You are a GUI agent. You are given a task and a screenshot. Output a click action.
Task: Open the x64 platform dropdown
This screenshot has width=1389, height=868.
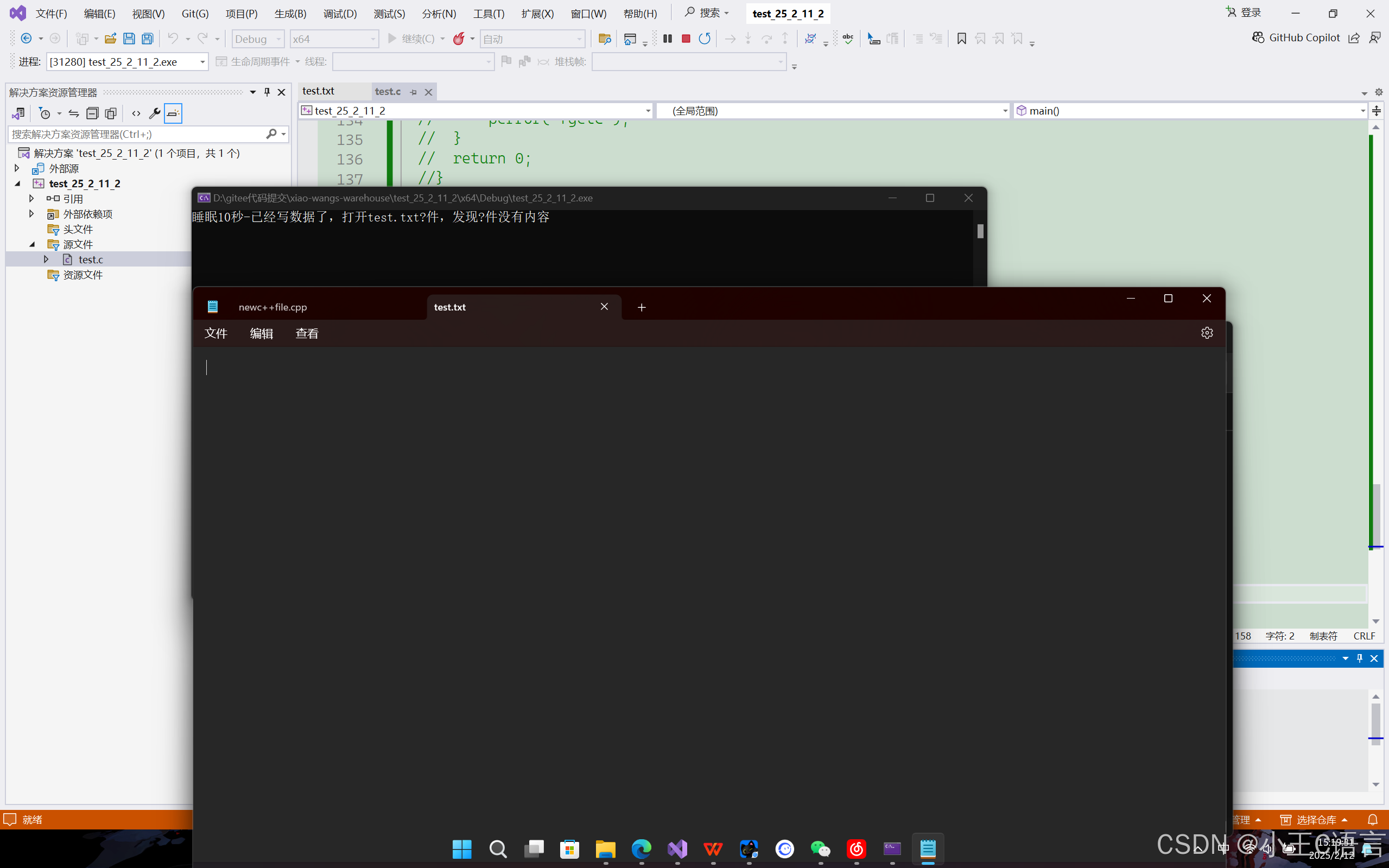point(334,39)
